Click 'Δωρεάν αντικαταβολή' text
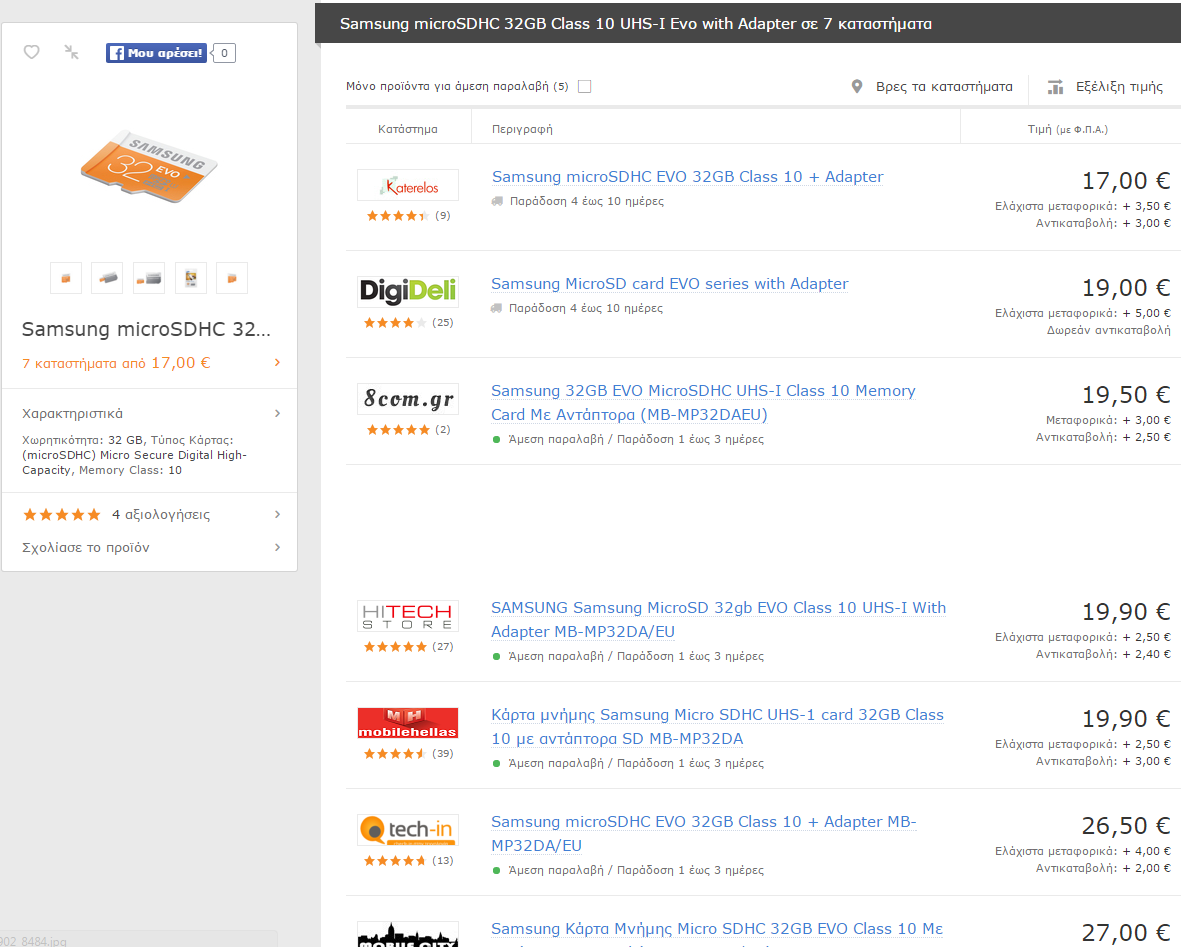Viewport: 1191px width, 947px height. pos(1108,330)
